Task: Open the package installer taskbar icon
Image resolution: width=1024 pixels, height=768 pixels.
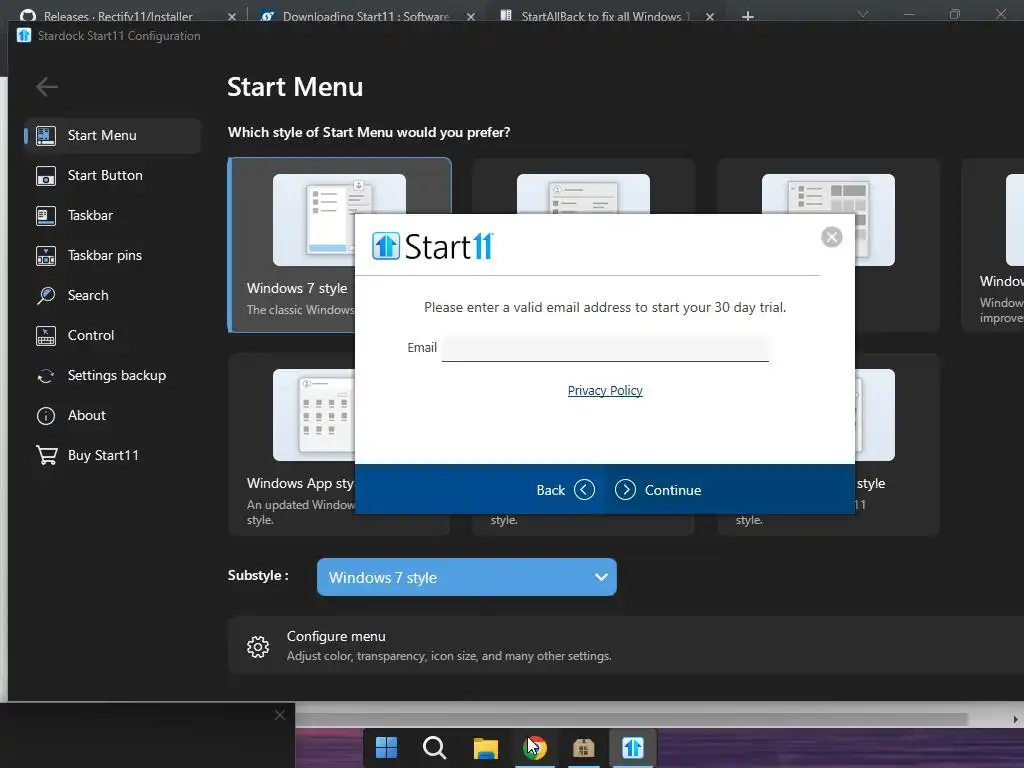Action: point(583,748)
